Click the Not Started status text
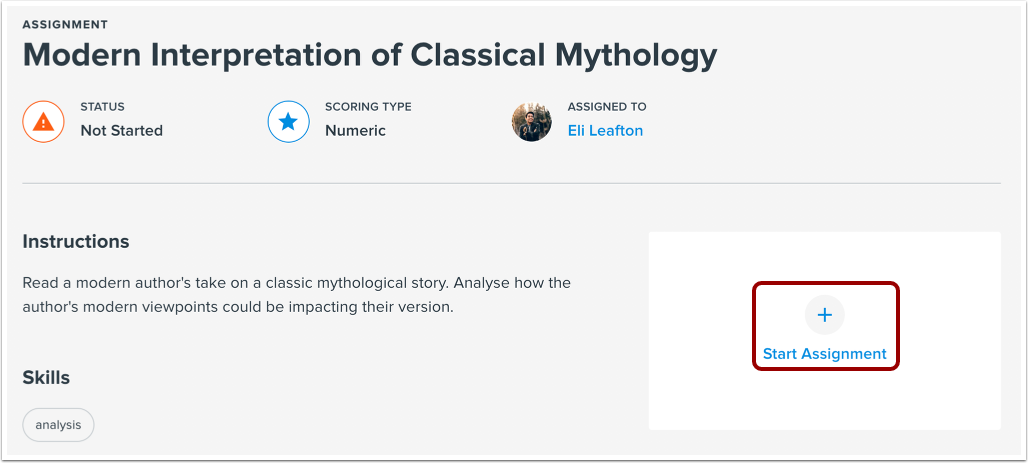Viewport: 1028px width, 463px height. pos(121,131)
